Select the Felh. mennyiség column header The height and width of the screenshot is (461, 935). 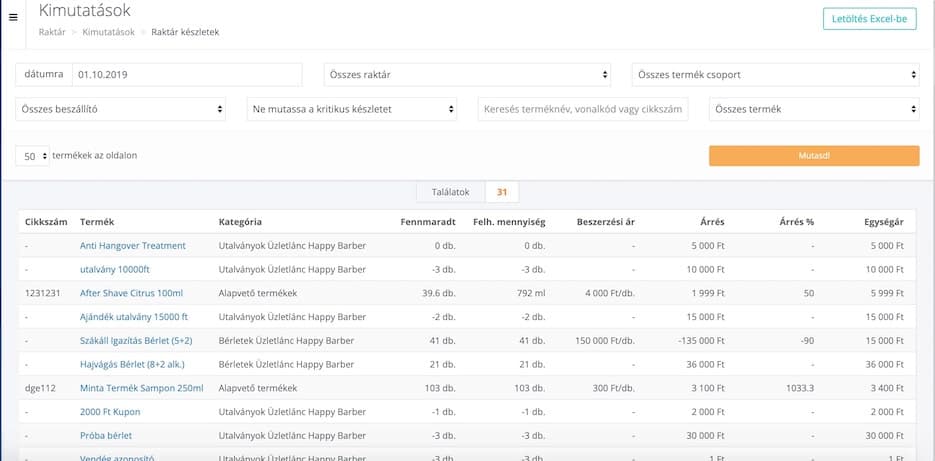pyautogui.click(x=509, y=222)
